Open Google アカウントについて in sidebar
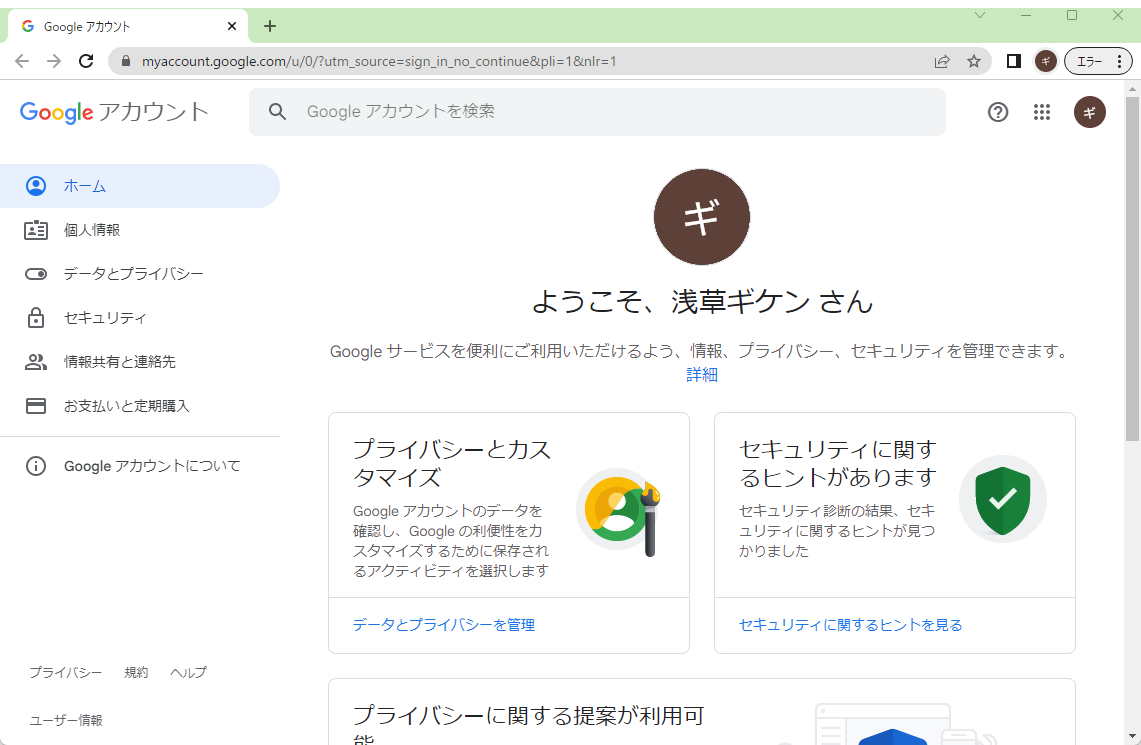Viewport: 1141px width, 745px height. 140,466
